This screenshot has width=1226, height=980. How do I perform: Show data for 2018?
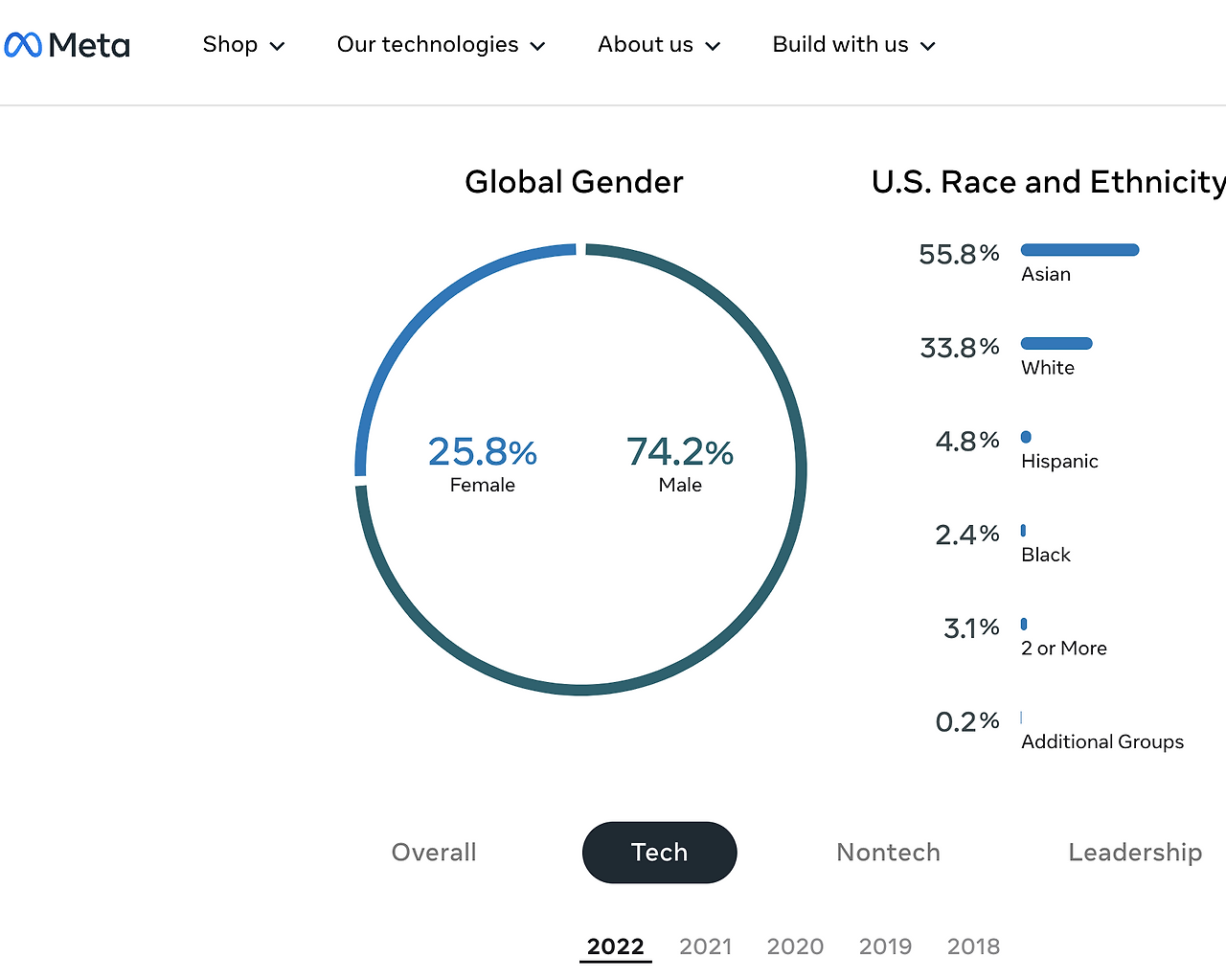click(973, 946)
